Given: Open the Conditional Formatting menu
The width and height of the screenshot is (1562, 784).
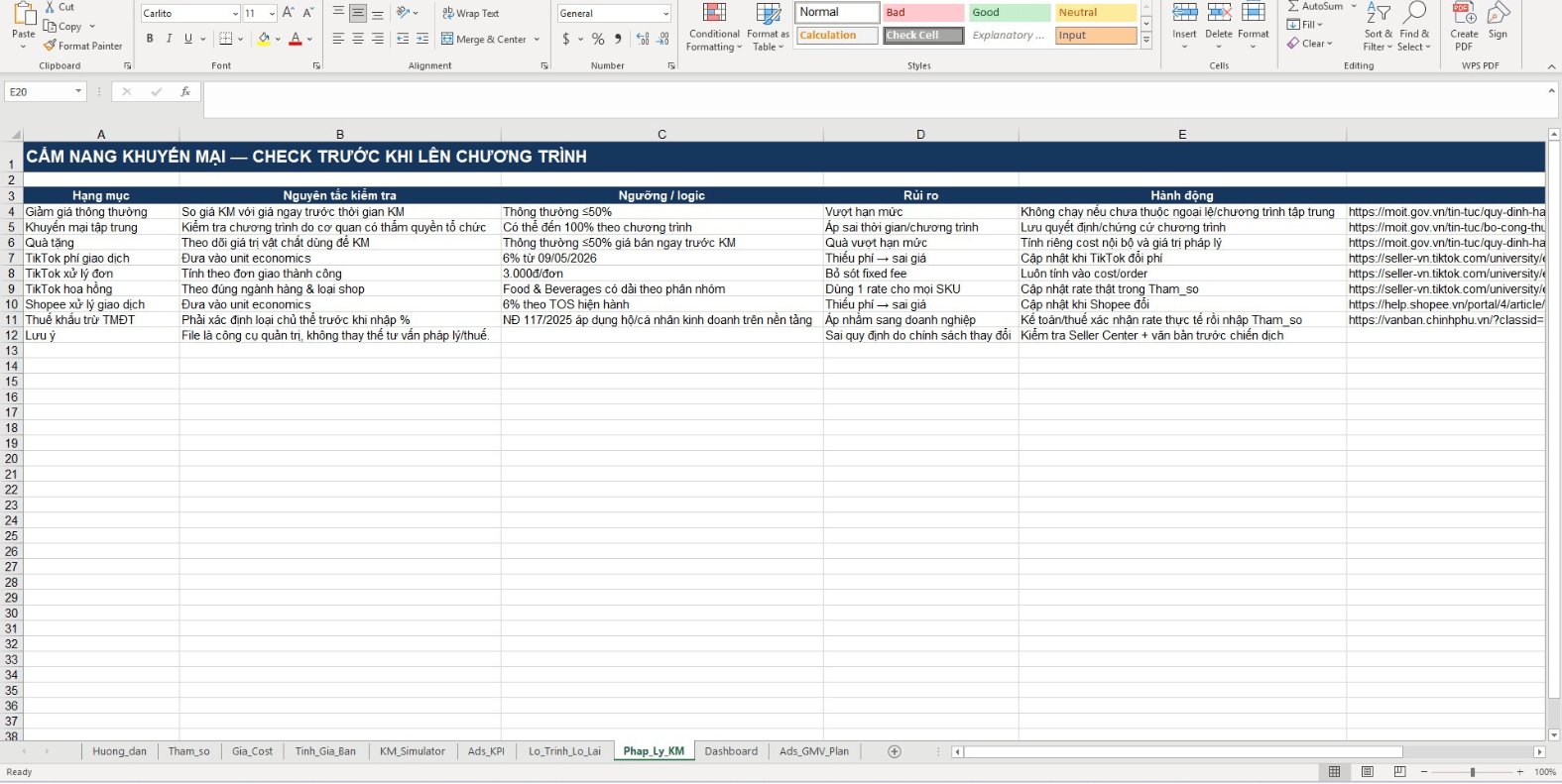Looking at the screenshot, I should [715, 27].
